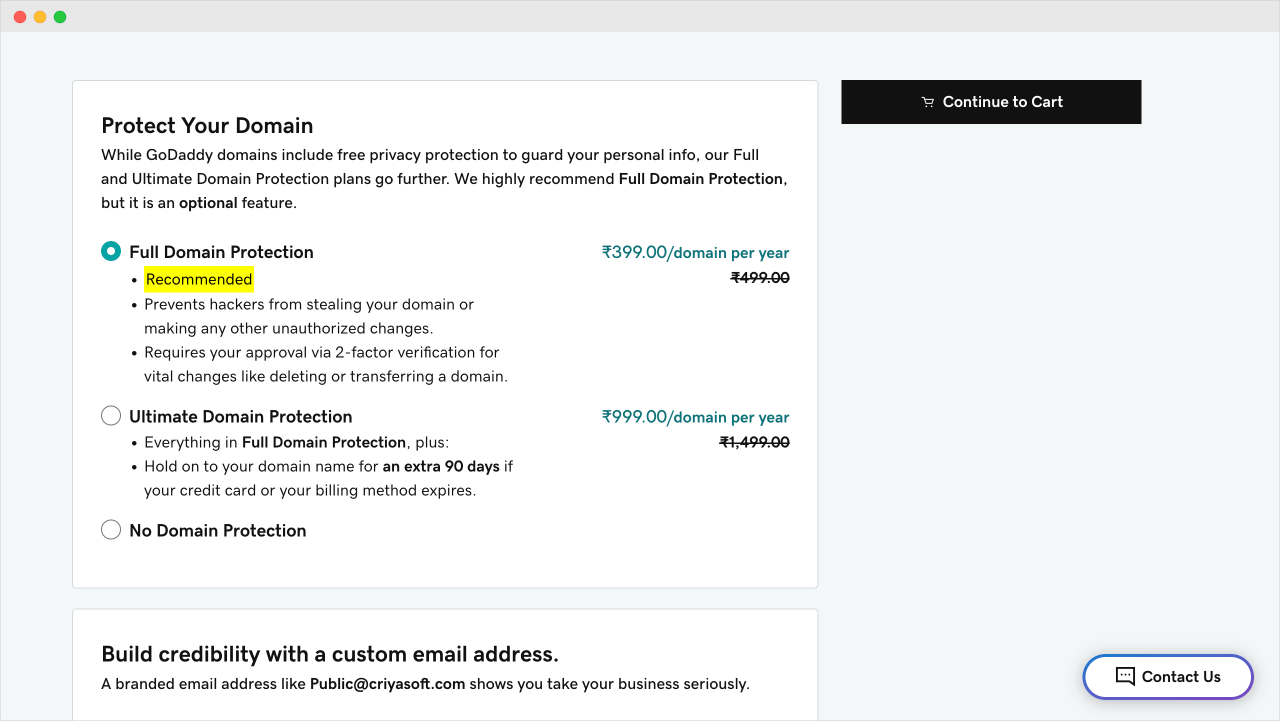Open the Contact Us chat button
Screen dimensions: 1281x722
click(1168, 677)
